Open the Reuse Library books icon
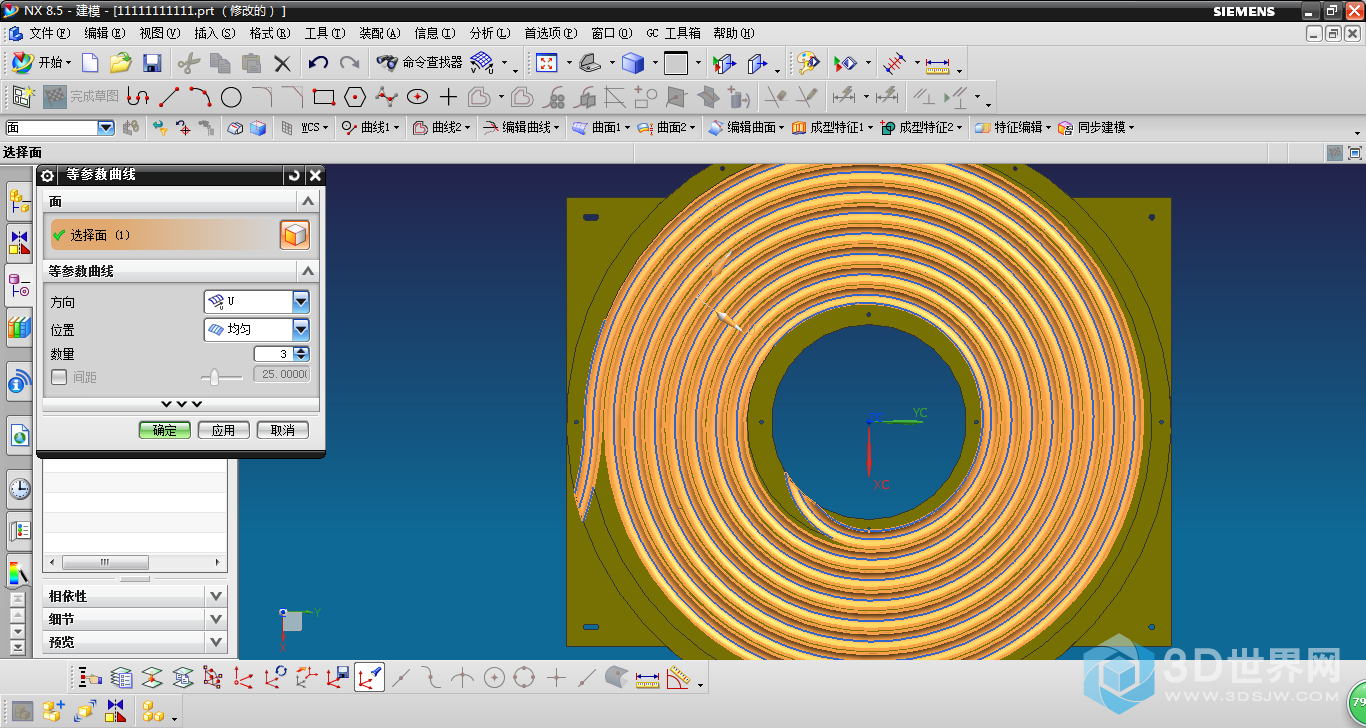Viewport: 1366px width, 728px height. [x=19, y=327]
